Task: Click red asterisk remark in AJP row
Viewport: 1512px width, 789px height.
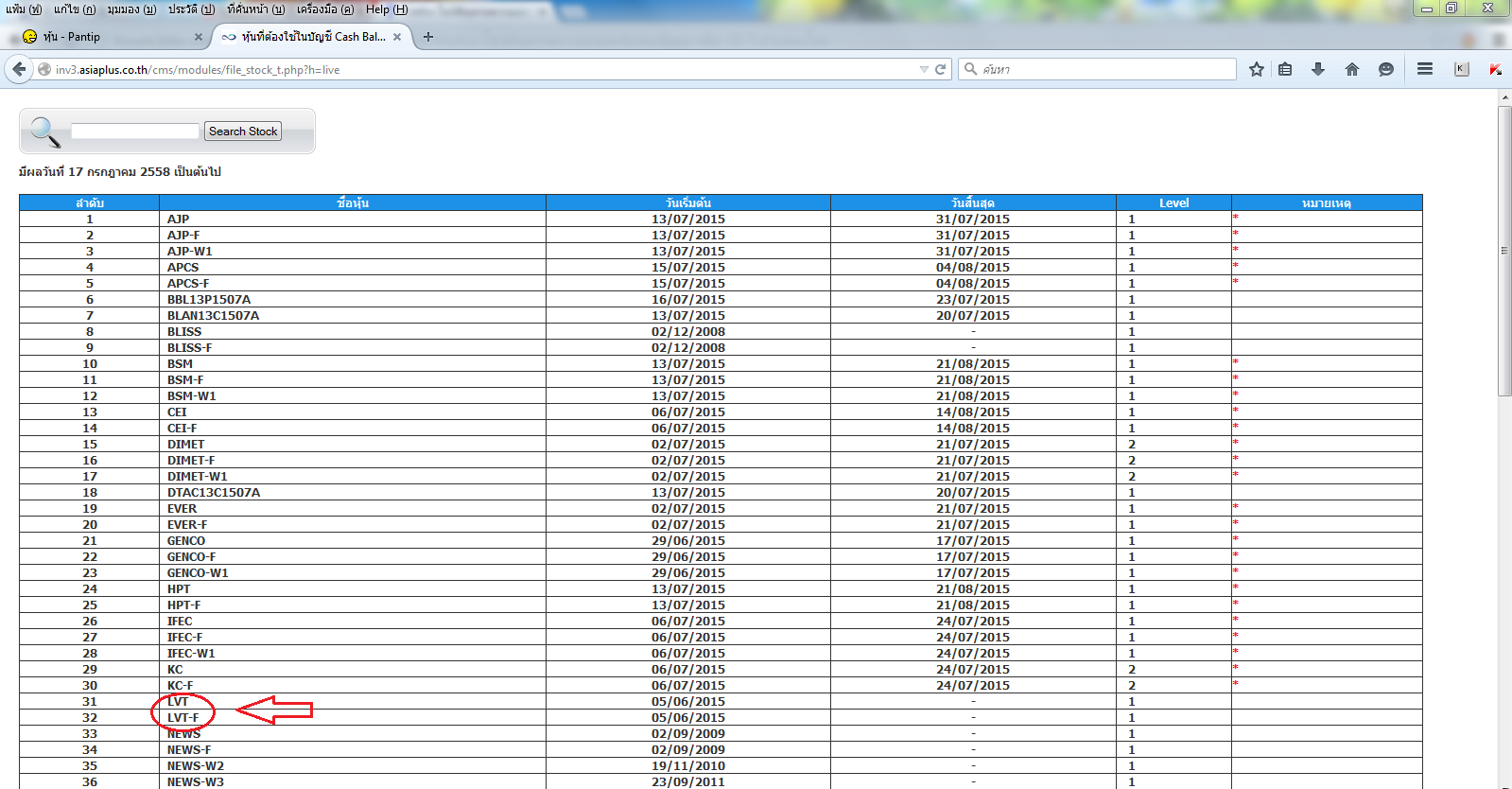Action: pyautogui.click(x=1235, y=218)
